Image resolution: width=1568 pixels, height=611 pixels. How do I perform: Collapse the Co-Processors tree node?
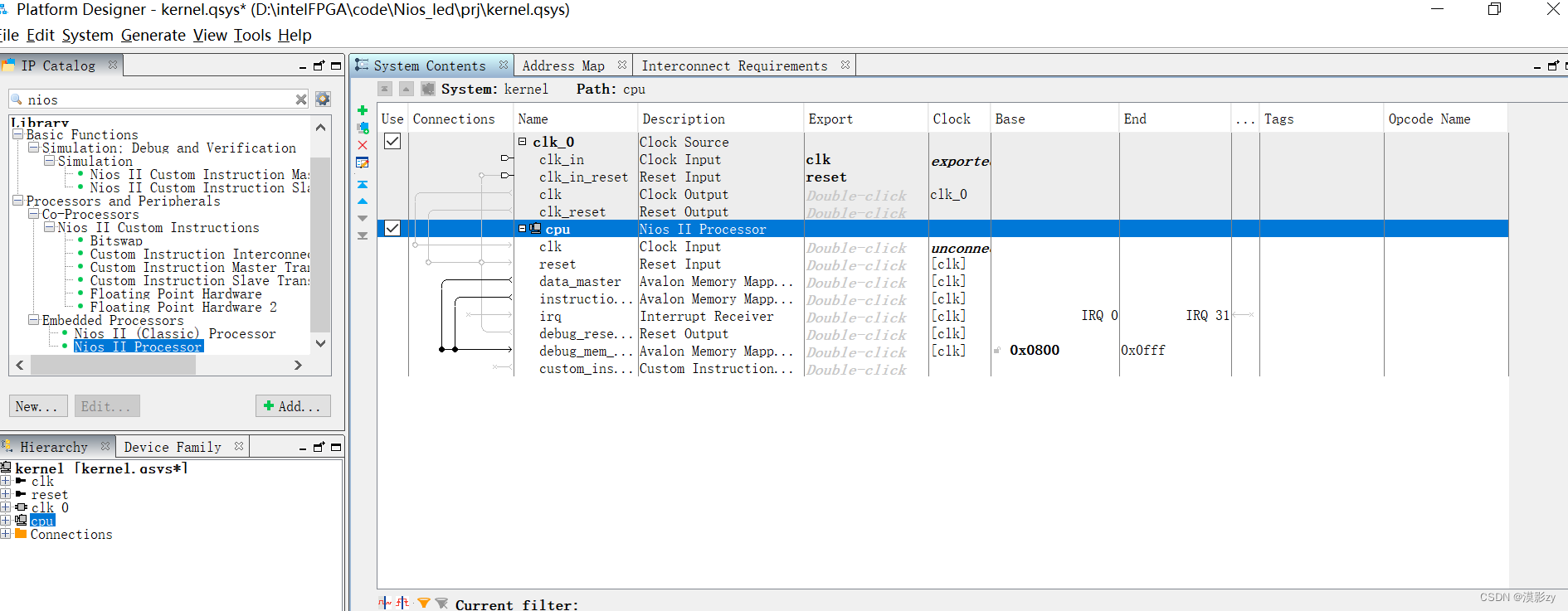click(34, 214)
